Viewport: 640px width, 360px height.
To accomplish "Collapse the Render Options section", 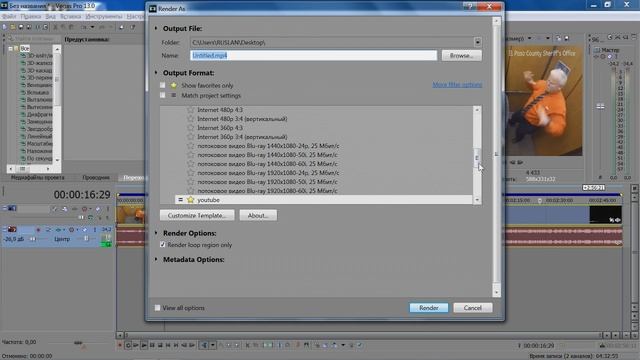I will 156,233.
